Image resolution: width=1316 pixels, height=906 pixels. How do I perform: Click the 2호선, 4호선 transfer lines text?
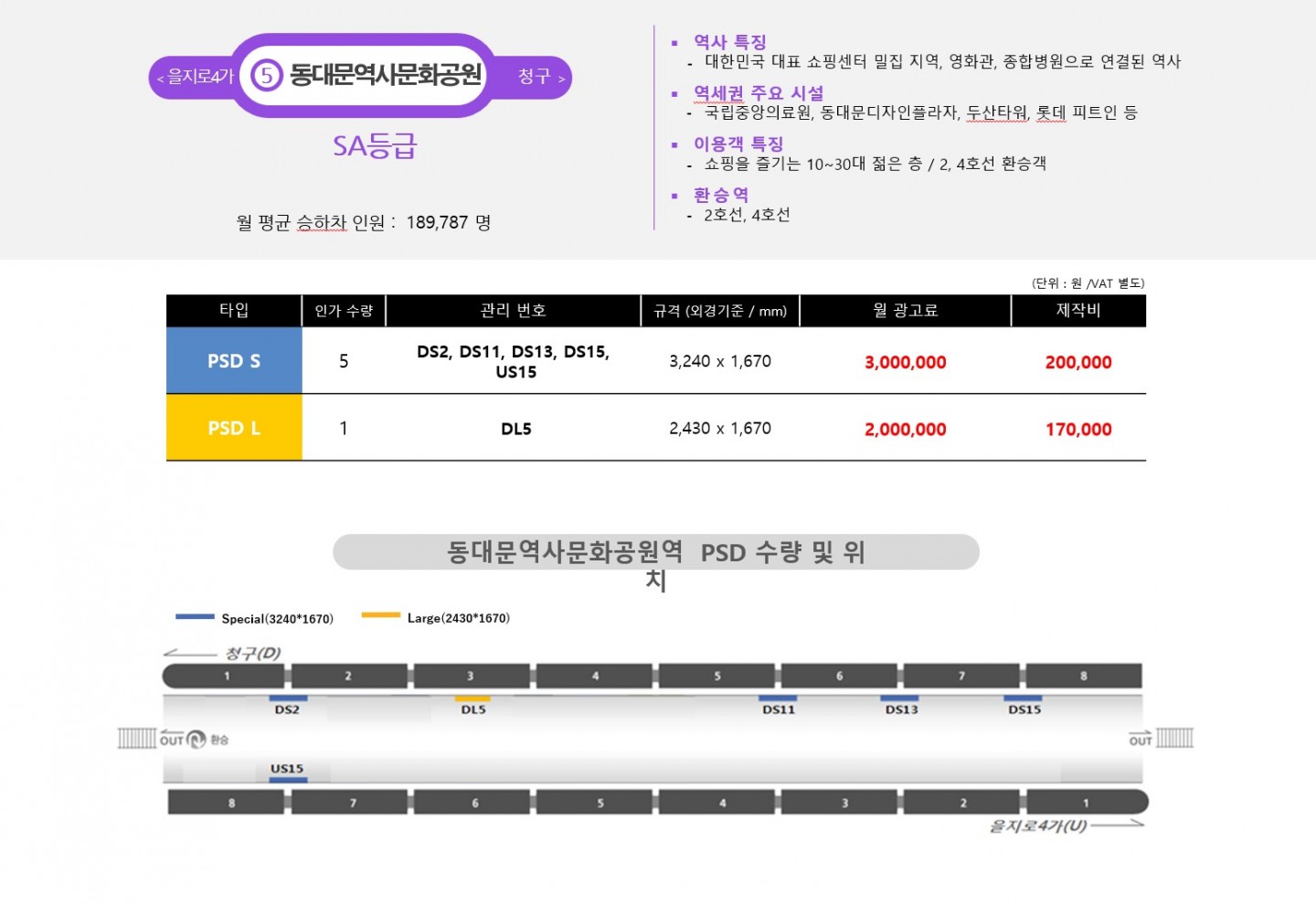point(747,215)
